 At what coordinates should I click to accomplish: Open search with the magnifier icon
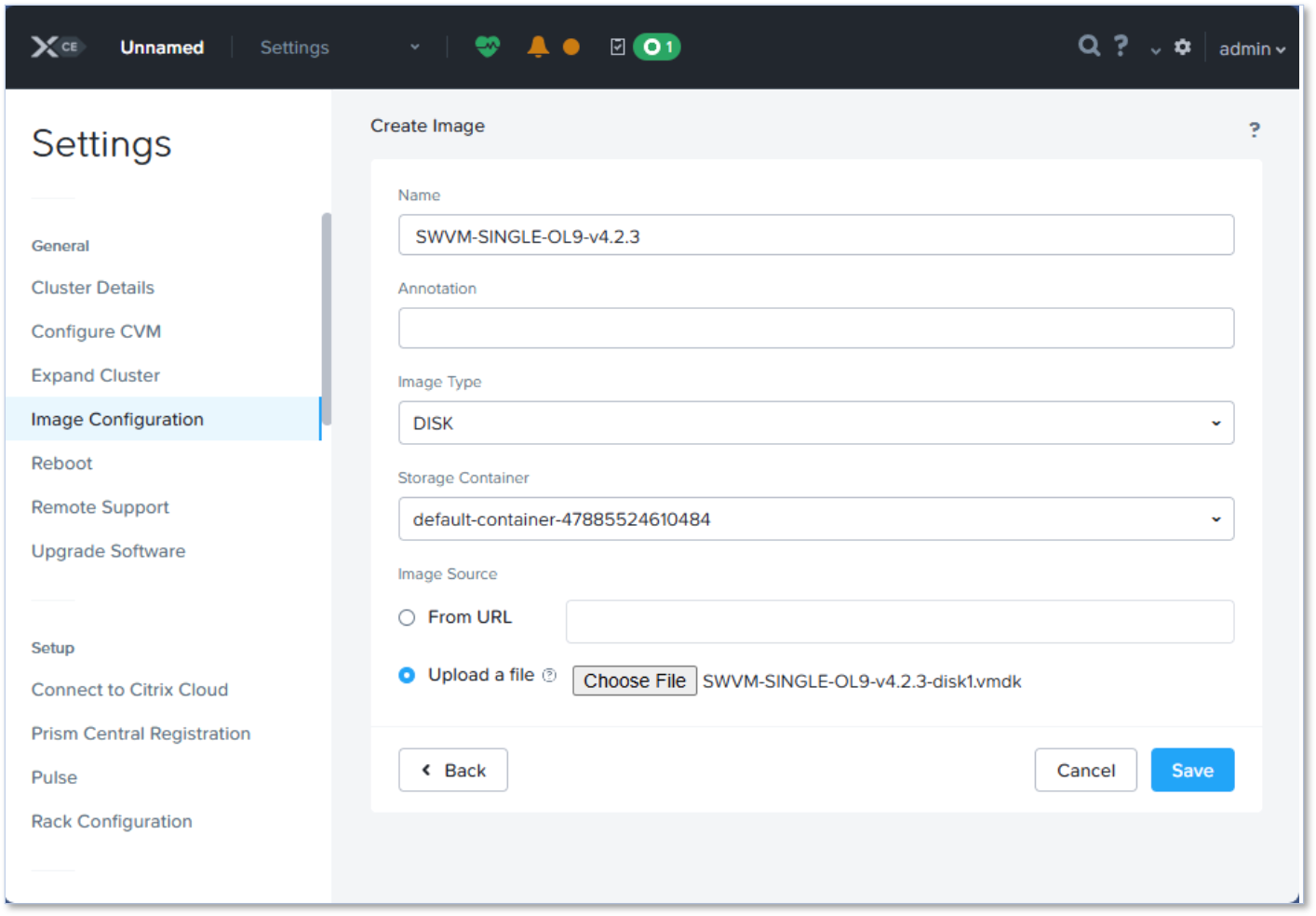1088,46
